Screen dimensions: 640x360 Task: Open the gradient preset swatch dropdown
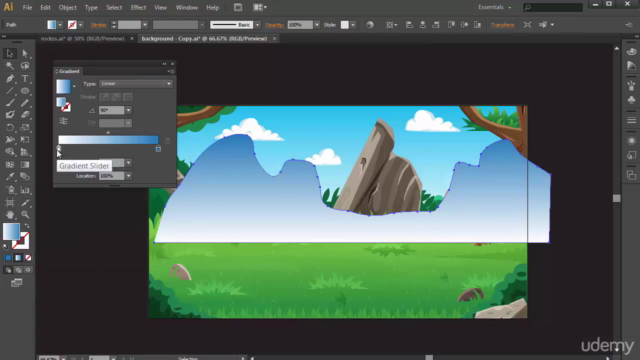(74, 87)
